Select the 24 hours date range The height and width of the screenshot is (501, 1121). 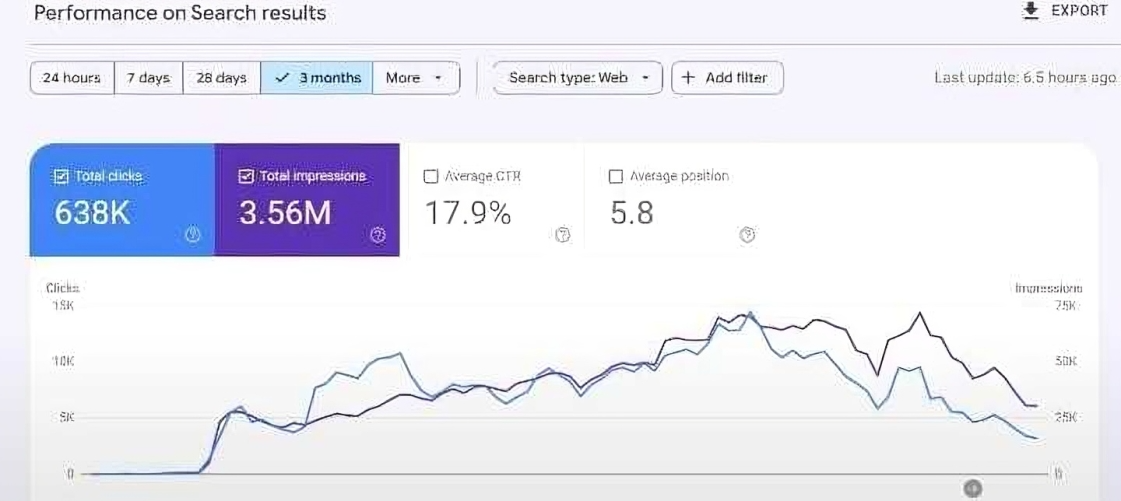tap(72, 78)
